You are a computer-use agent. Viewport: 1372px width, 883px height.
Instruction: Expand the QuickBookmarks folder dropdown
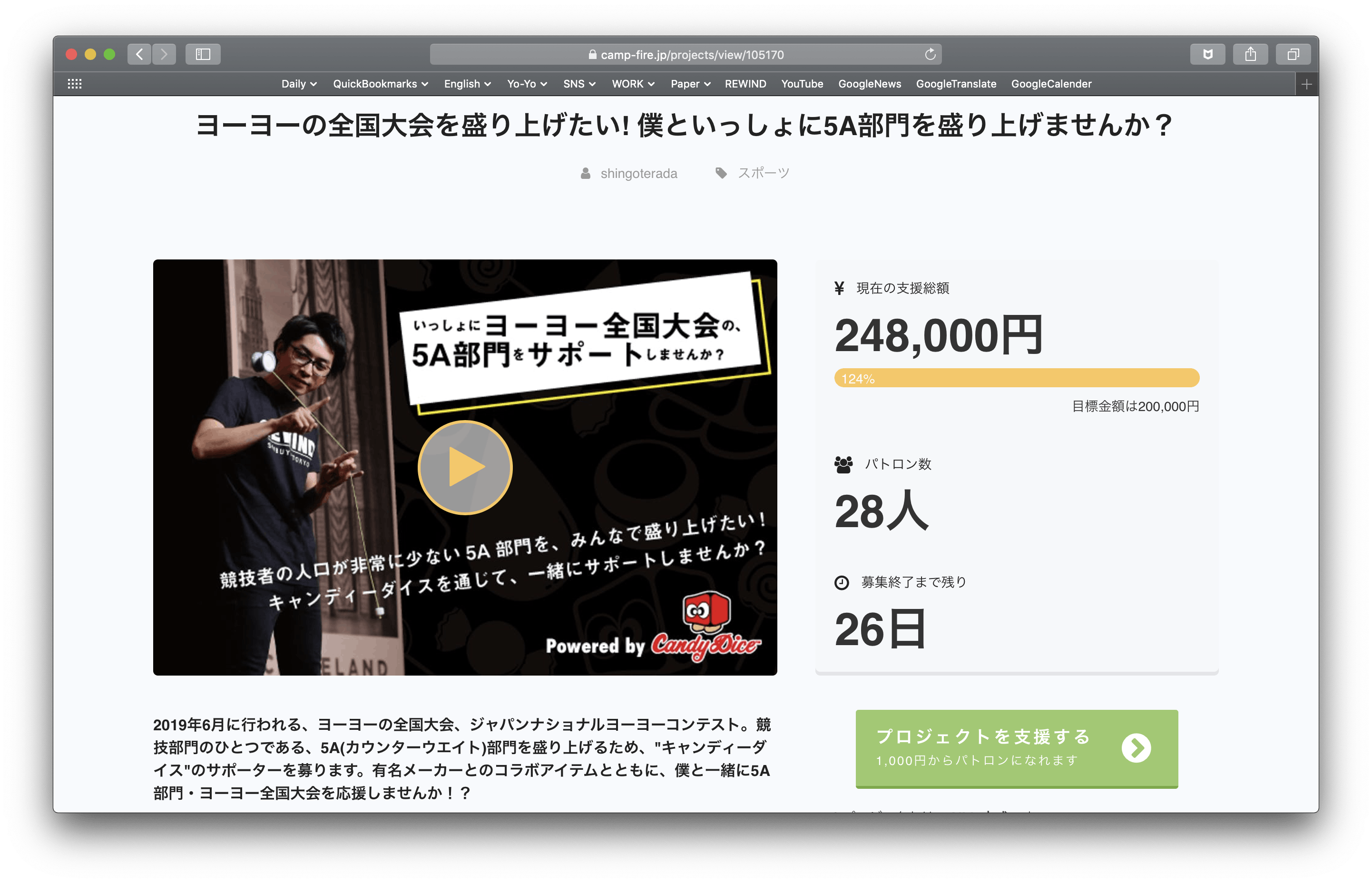(x=380, y=84)
